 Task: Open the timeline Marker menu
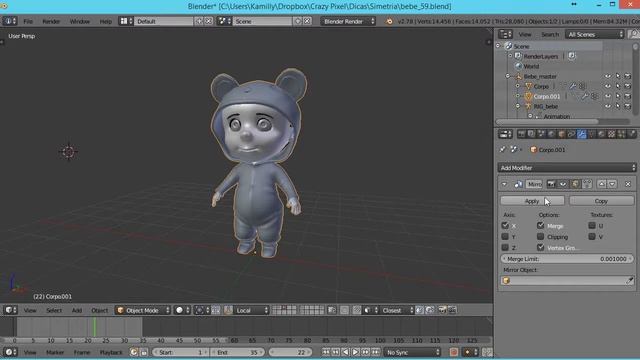pos(55,352)
